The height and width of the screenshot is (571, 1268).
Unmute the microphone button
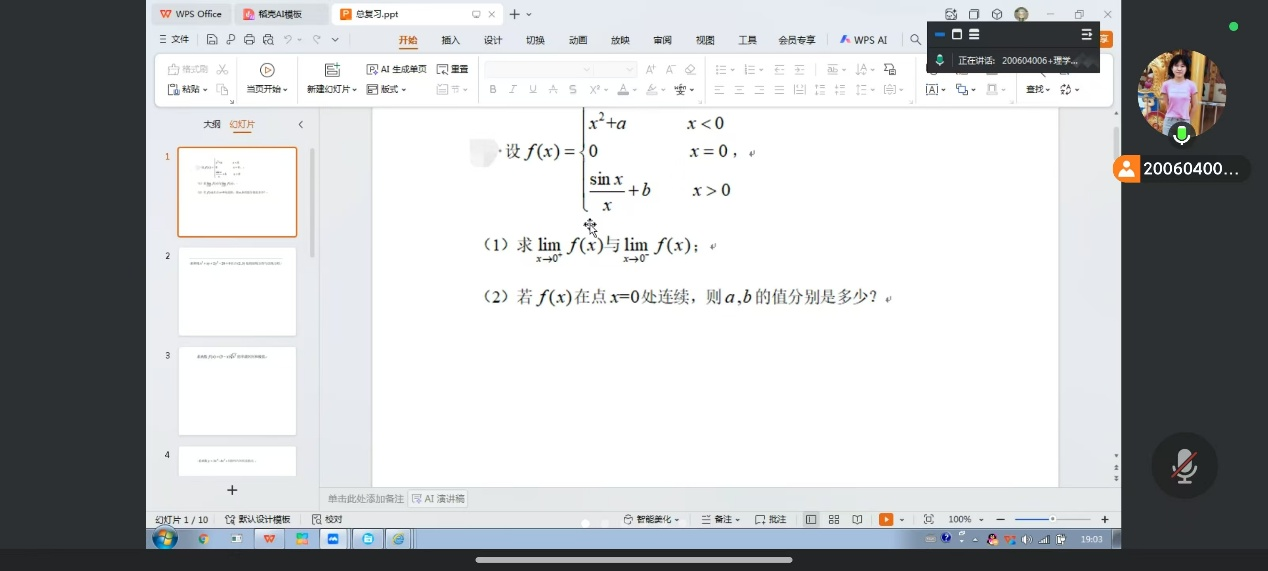pyautogui.click(x=1184, y=466)
